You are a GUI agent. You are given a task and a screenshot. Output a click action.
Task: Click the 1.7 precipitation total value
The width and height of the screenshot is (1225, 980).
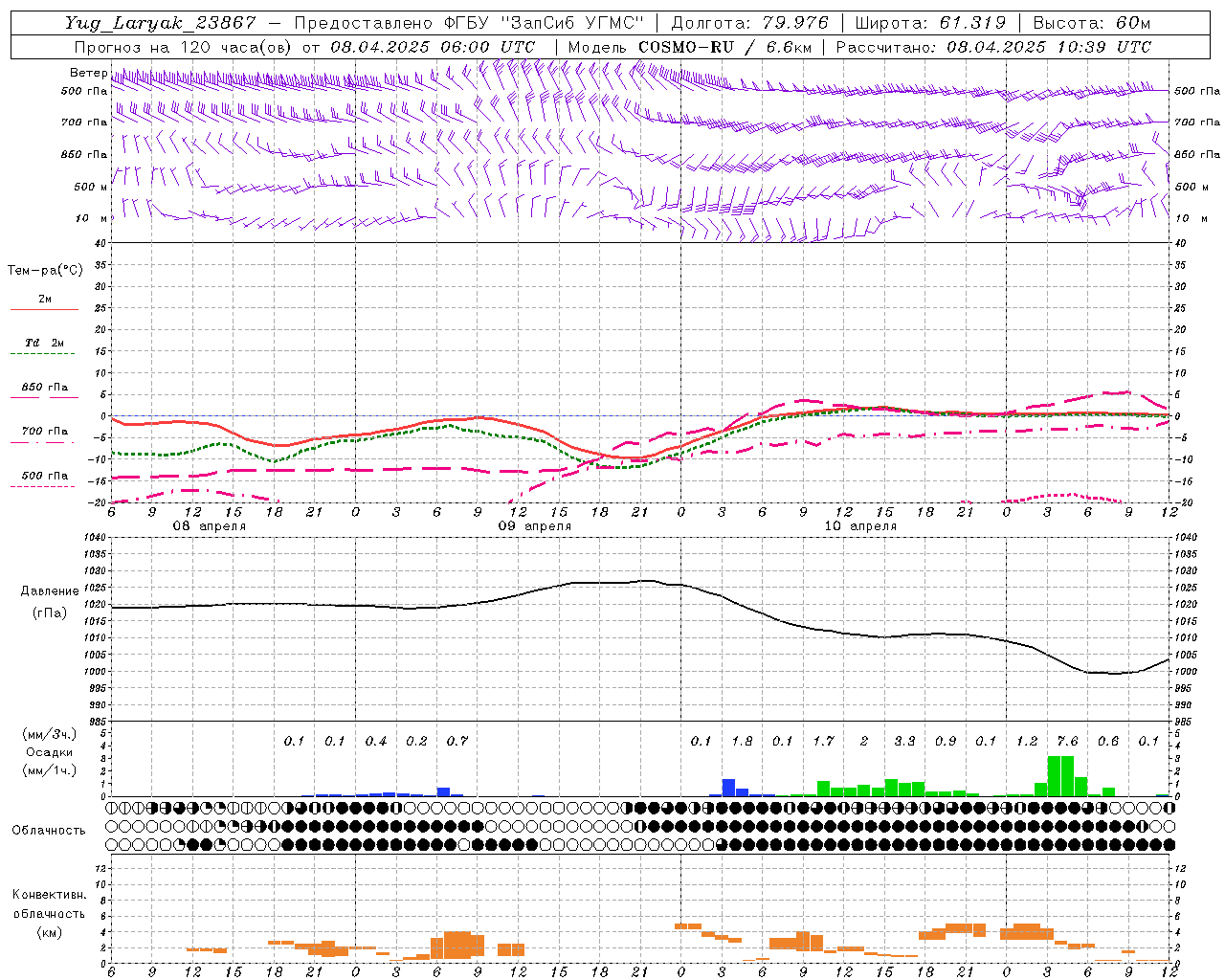coord(823,742)
